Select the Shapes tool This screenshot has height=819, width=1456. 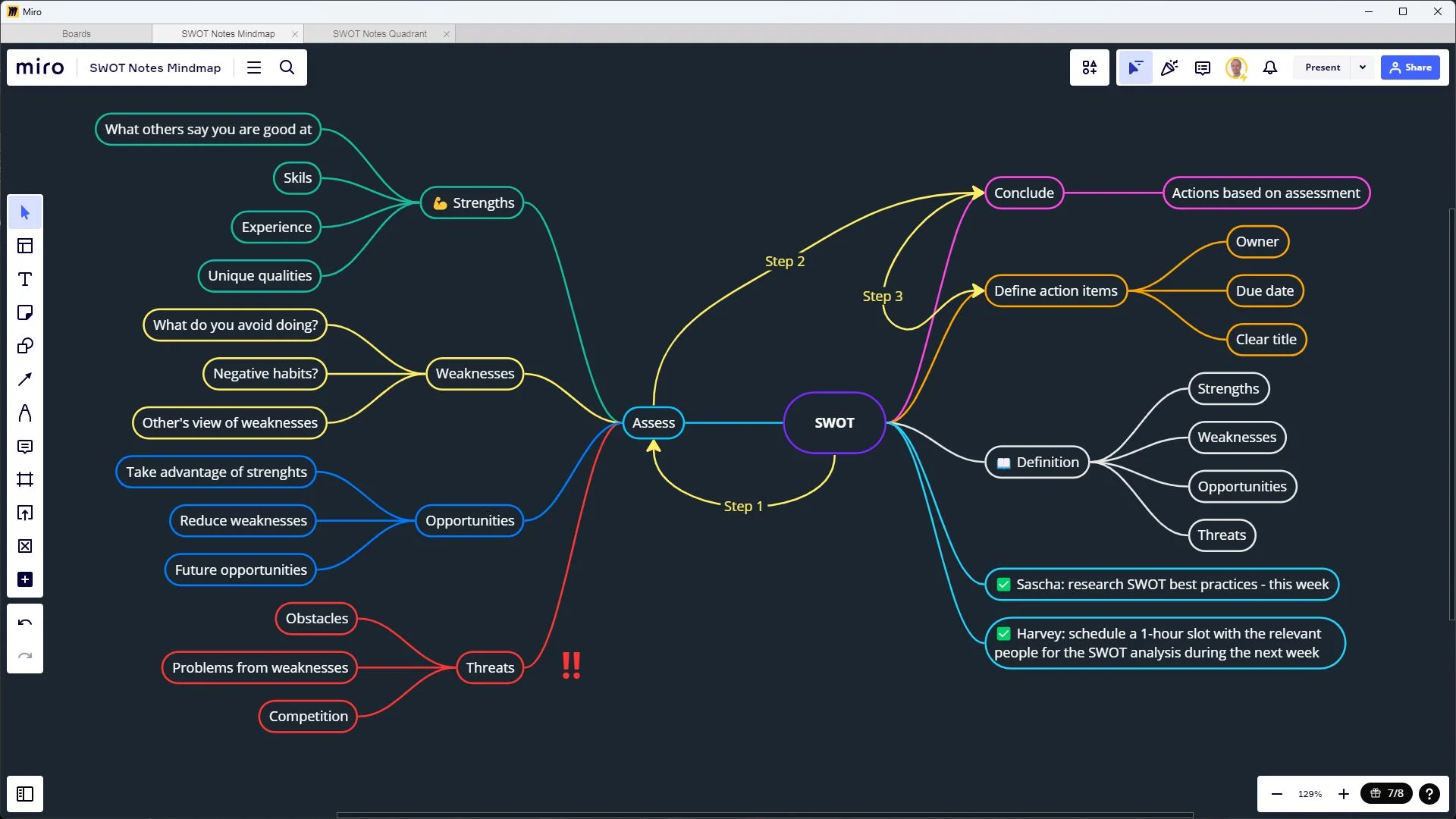click(25, 347)
